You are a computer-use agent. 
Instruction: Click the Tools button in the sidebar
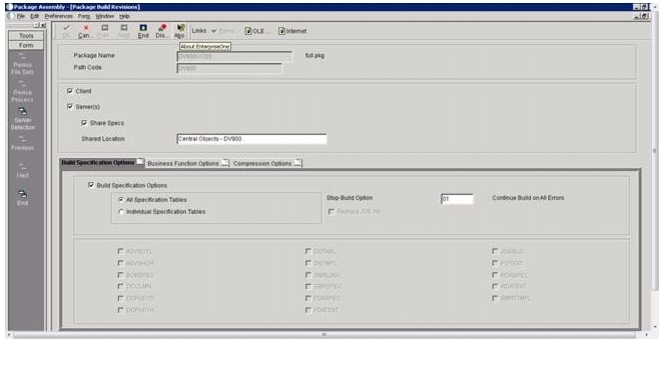coord(26,36)
